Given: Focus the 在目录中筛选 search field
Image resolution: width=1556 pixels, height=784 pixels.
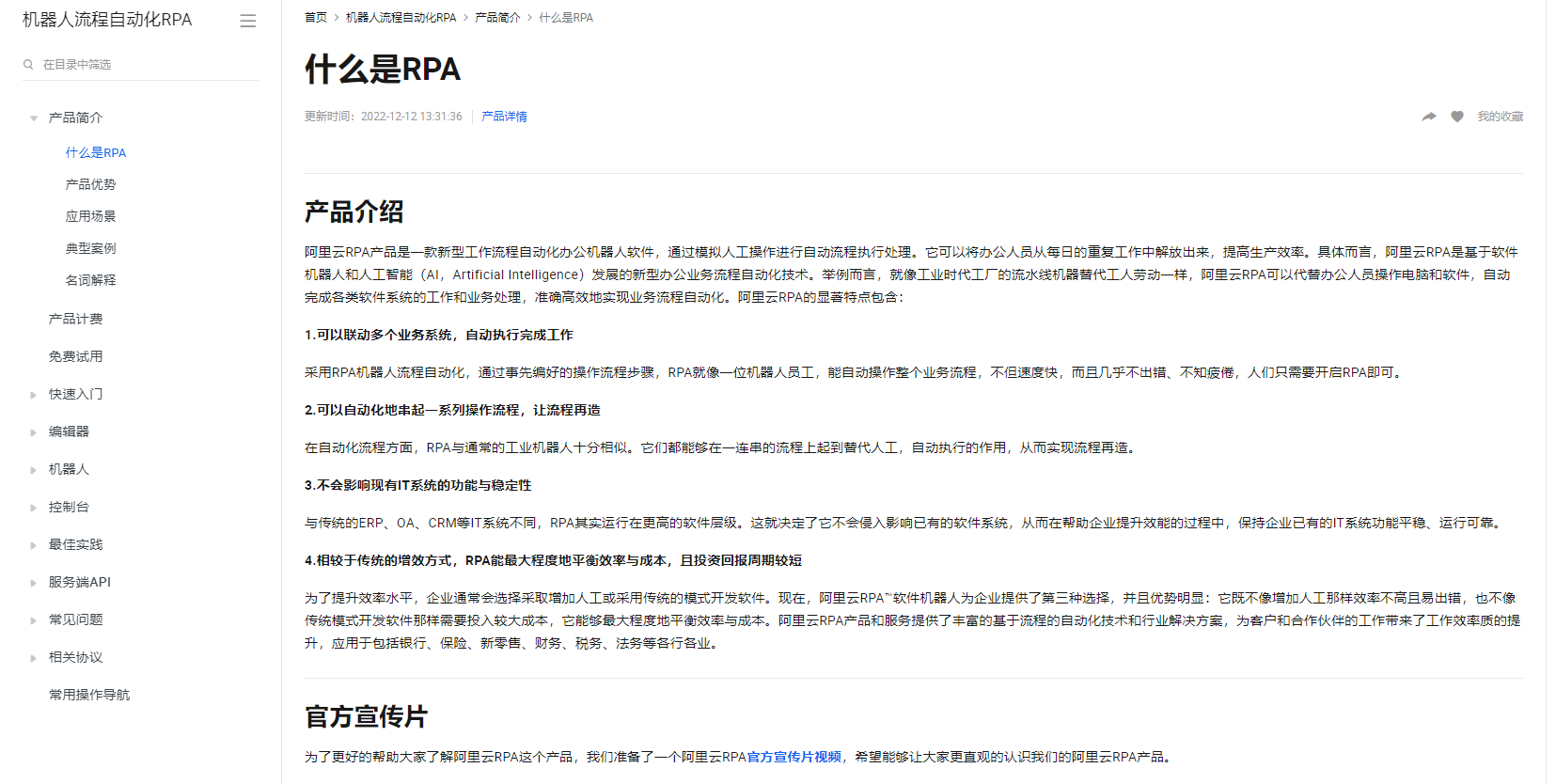Looking at the screenshot, I should pos(141,65).
